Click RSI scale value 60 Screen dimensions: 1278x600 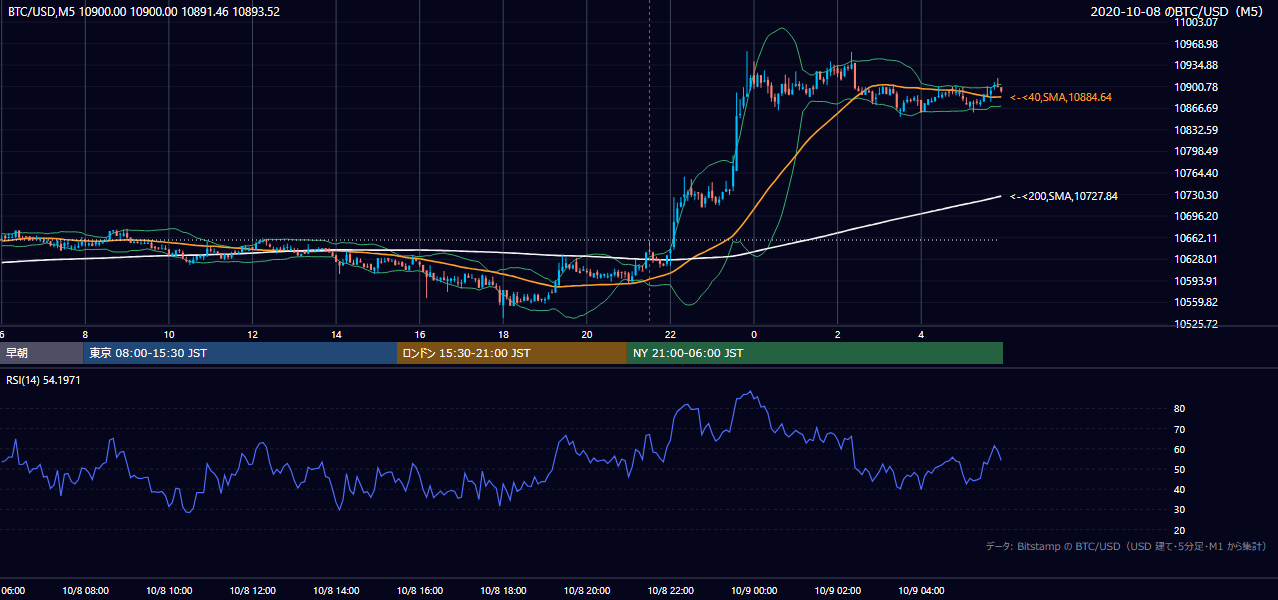[1180, 449]
